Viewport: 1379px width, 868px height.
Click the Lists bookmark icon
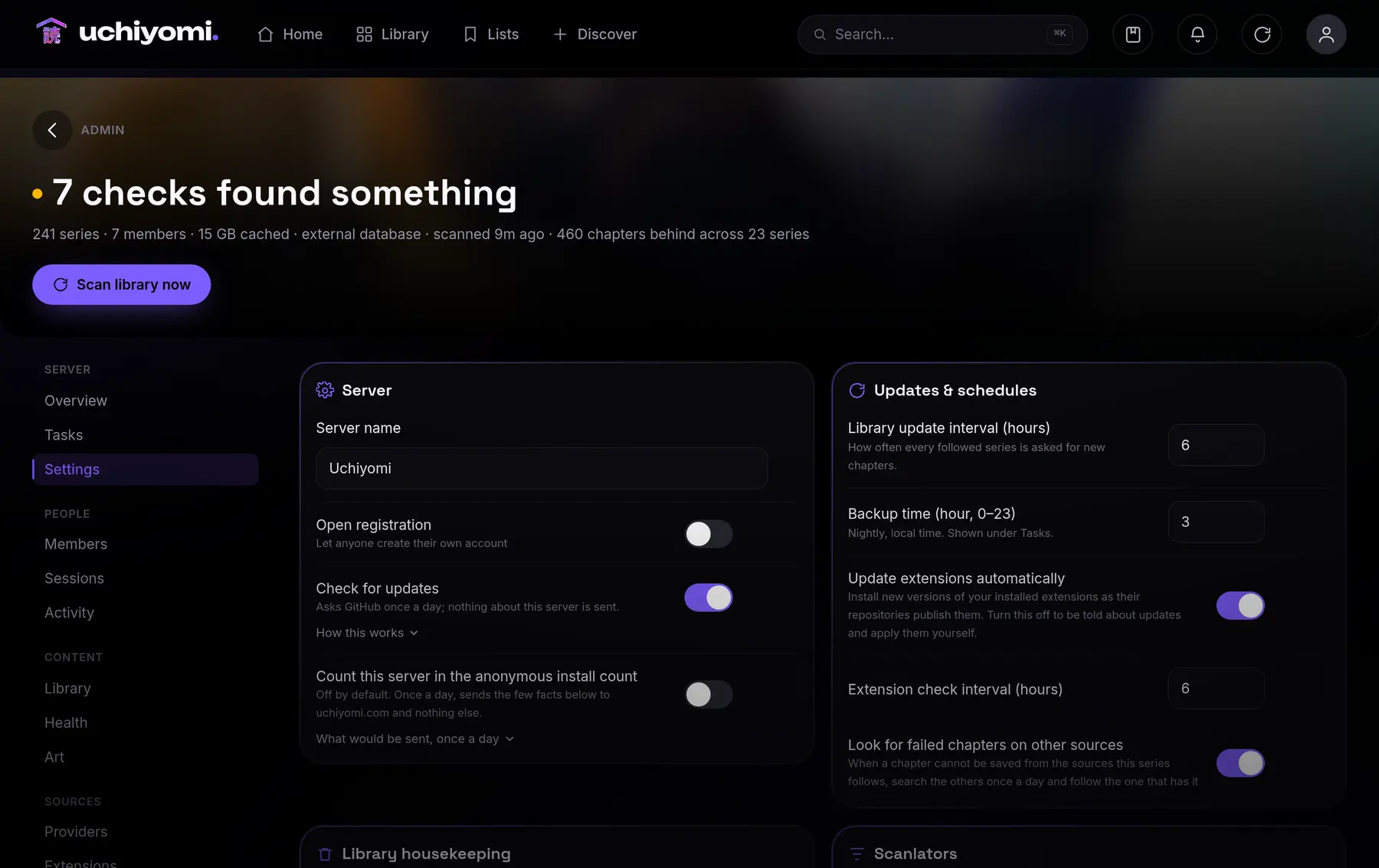(470, 34)
